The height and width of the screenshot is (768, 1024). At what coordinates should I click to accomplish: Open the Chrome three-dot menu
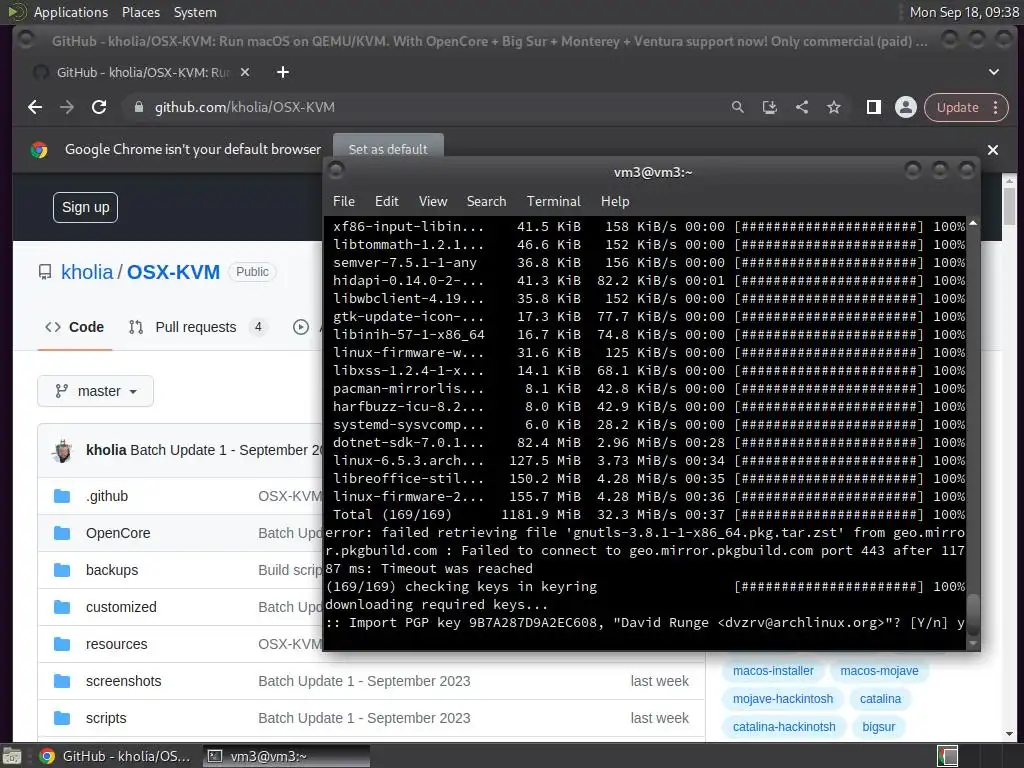point(995,107)
